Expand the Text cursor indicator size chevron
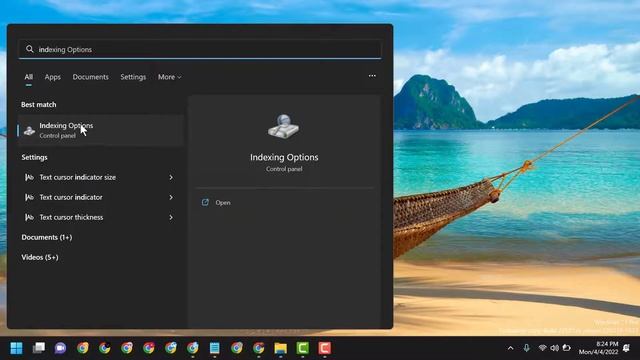The width and height of the screenshot is (640, 360). tap(171, 177)
